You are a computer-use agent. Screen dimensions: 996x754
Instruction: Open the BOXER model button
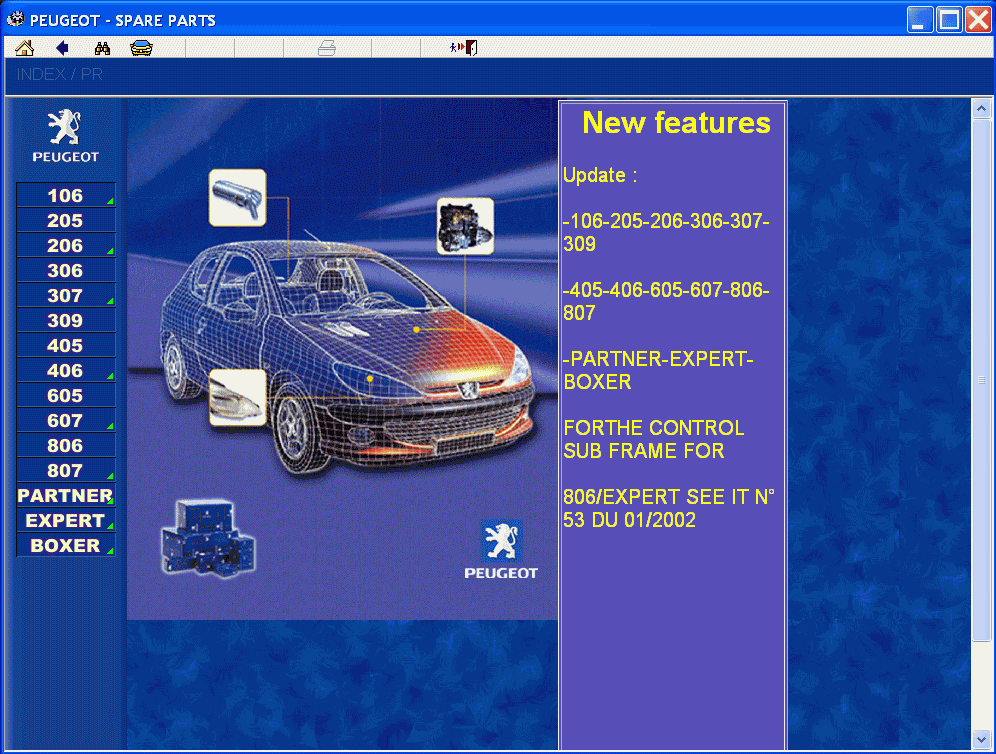pos(65,545)
